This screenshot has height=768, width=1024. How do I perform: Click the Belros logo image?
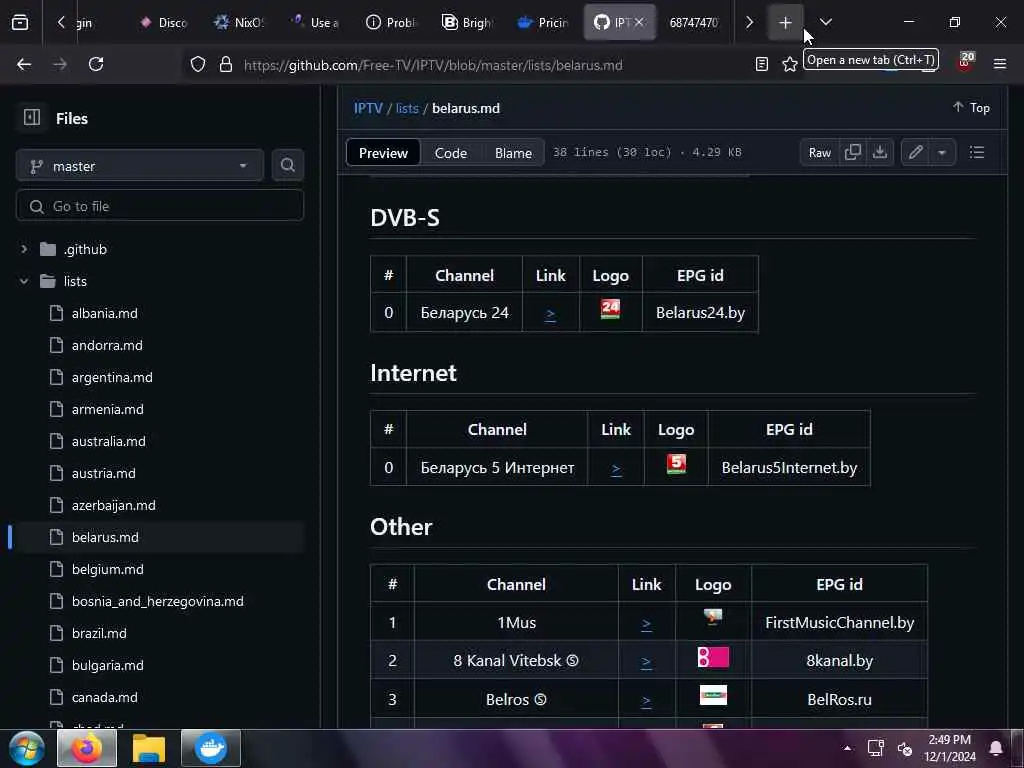(712, 695)
